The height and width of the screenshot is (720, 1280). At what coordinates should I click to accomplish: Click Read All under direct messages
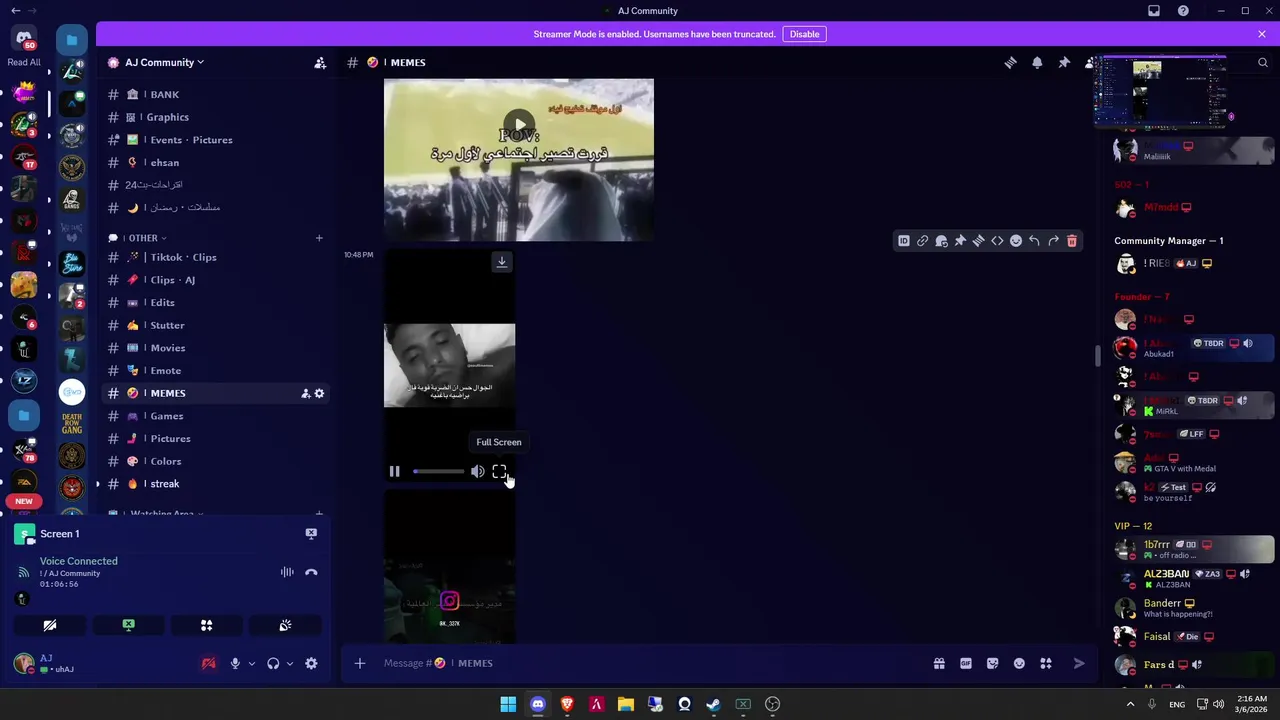pos(24,62)
